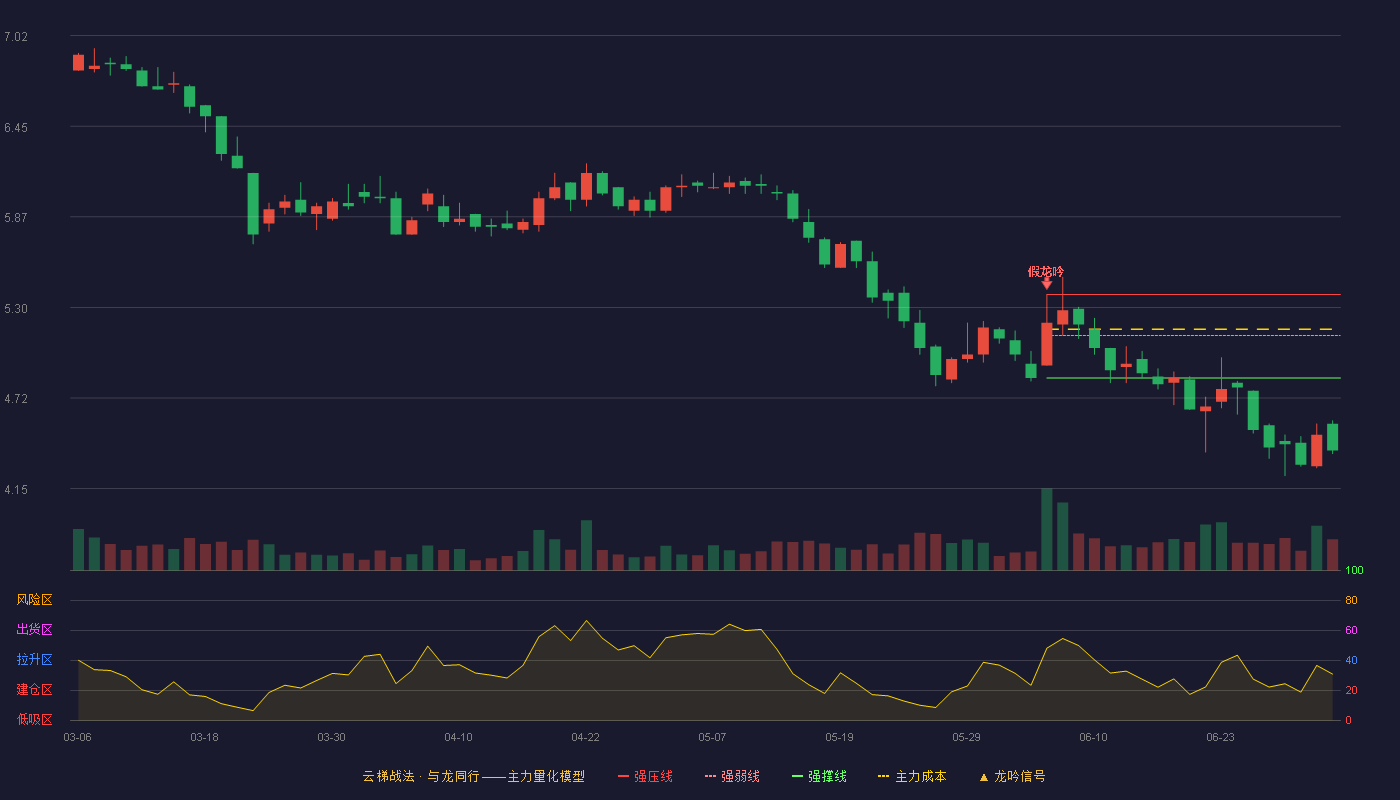
Task: Click the 05-19 date label
Action: pyautogui.click(x=839, y=737)
